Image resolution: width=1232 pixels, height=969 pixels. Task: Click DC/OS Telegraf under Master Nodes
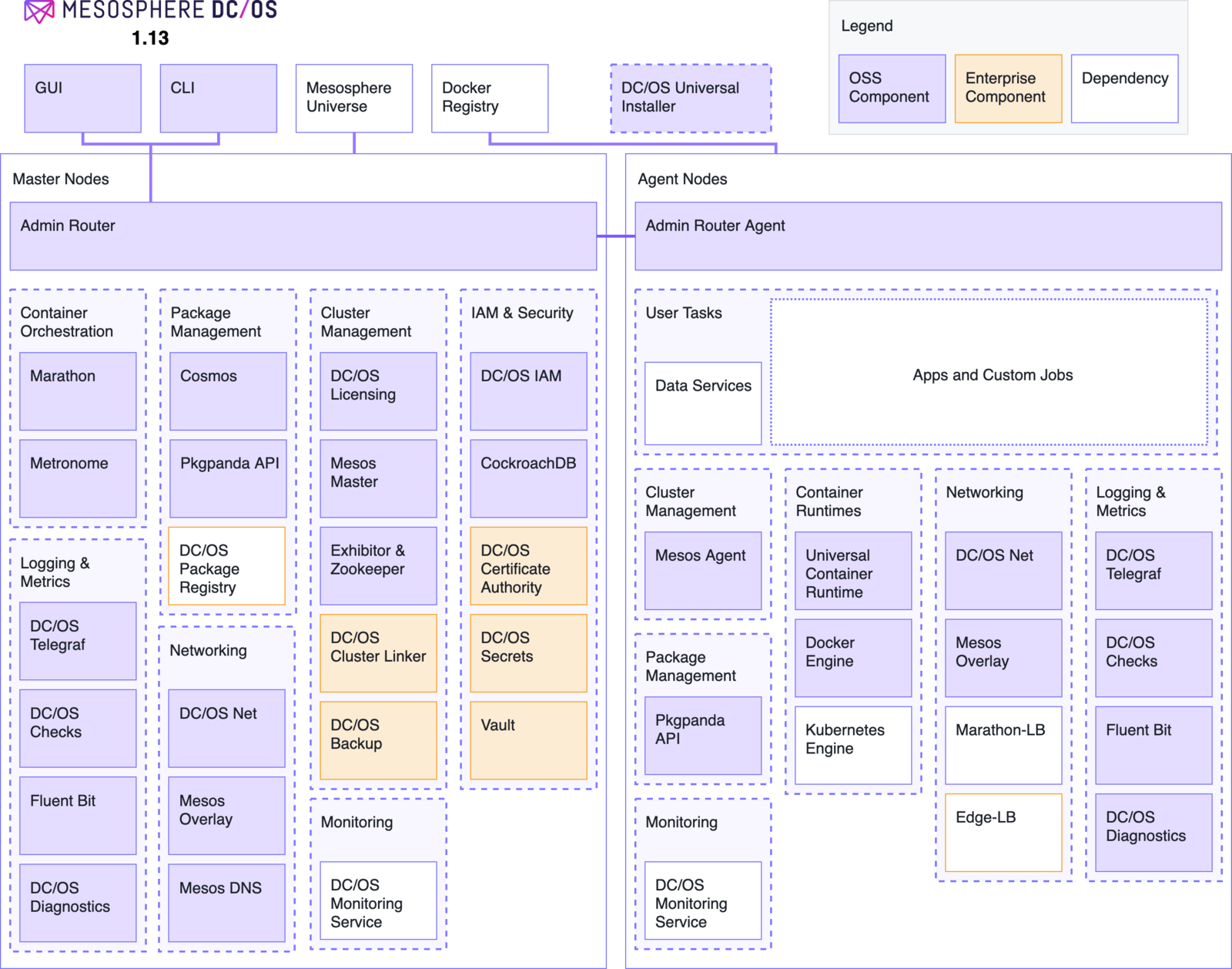click(x=78, y=641)
